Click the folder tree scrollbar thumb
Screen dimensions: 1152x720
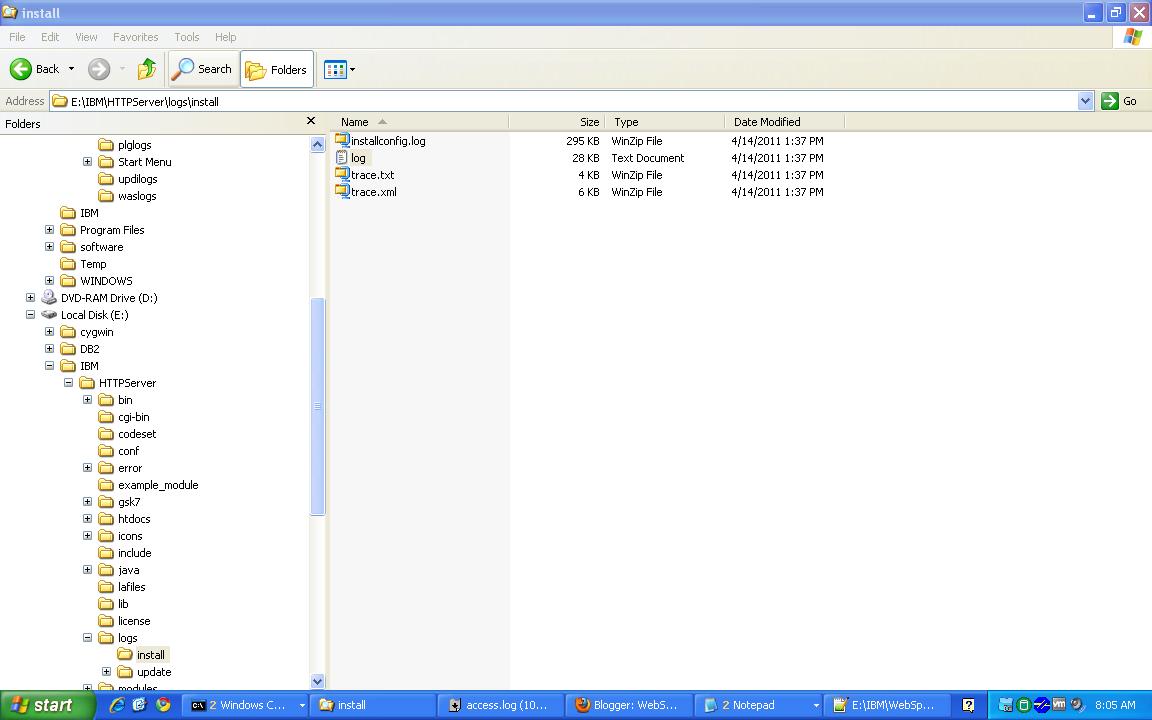pyautogui.click(x=317, y=406)
